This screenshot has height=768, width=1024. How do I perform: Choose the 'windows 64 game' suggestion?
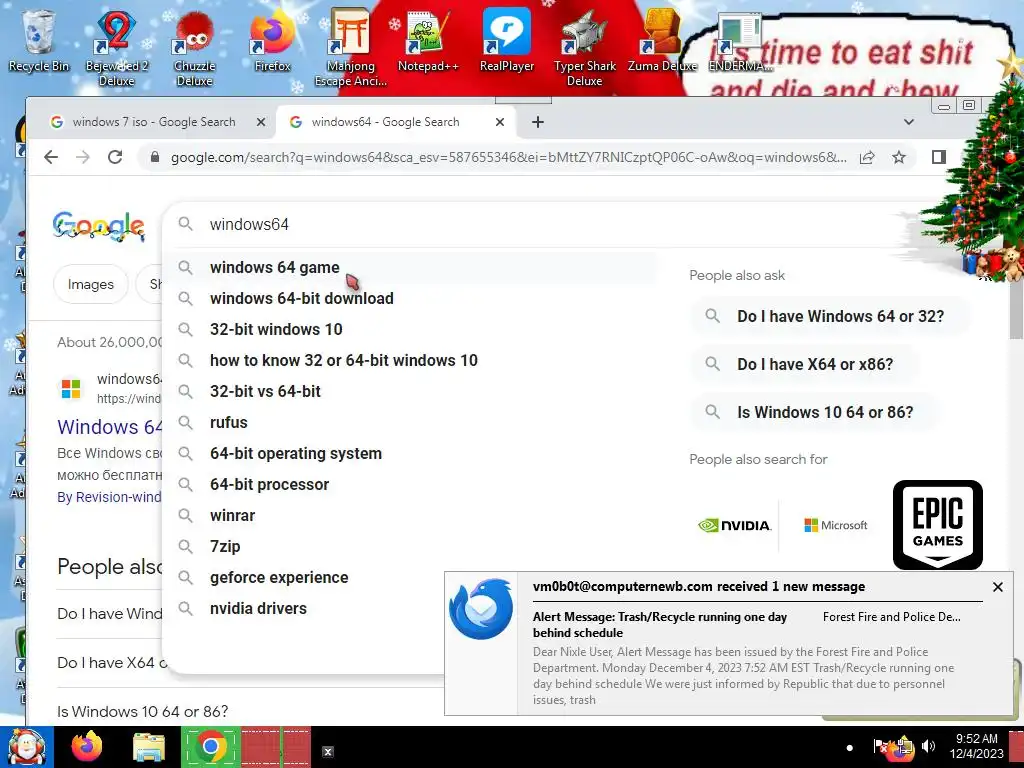411,268
